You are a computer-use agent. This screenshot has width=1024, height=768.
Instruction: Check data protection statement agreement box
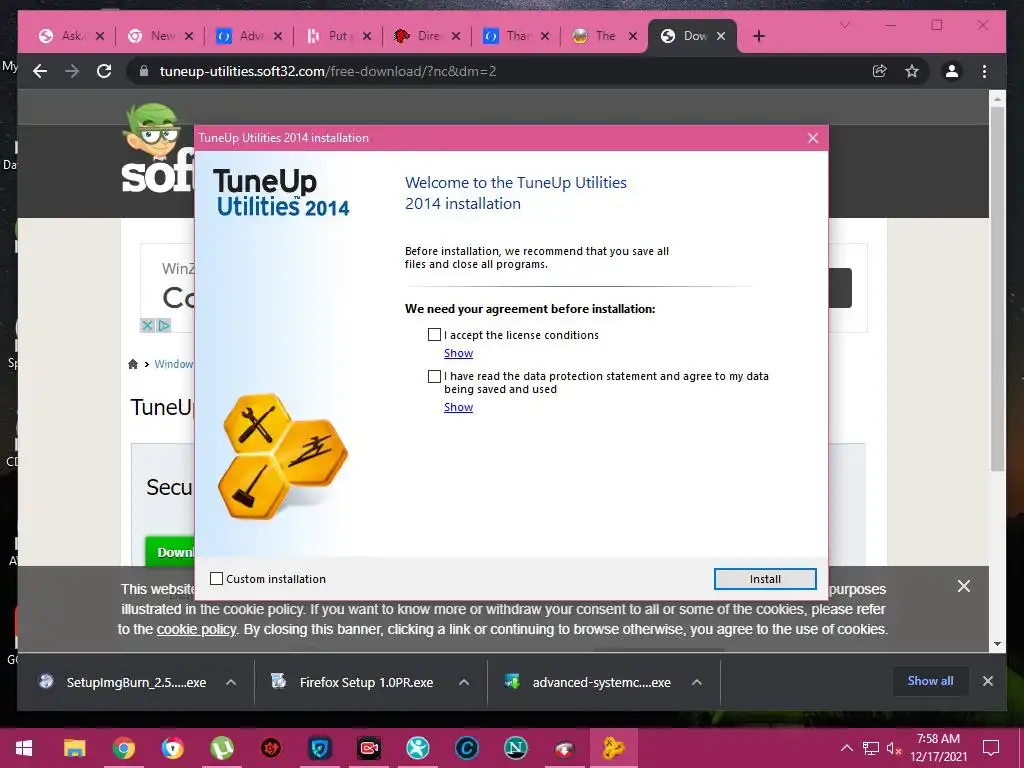point(434,376)
